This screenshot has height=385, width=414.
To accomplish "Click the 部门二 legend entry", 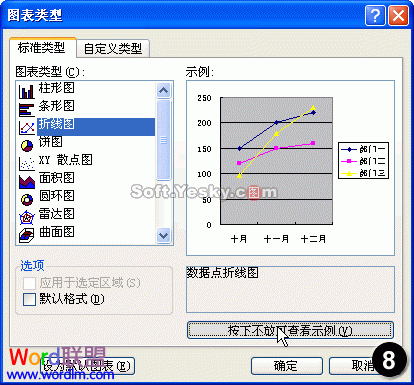I will point(363,161).
